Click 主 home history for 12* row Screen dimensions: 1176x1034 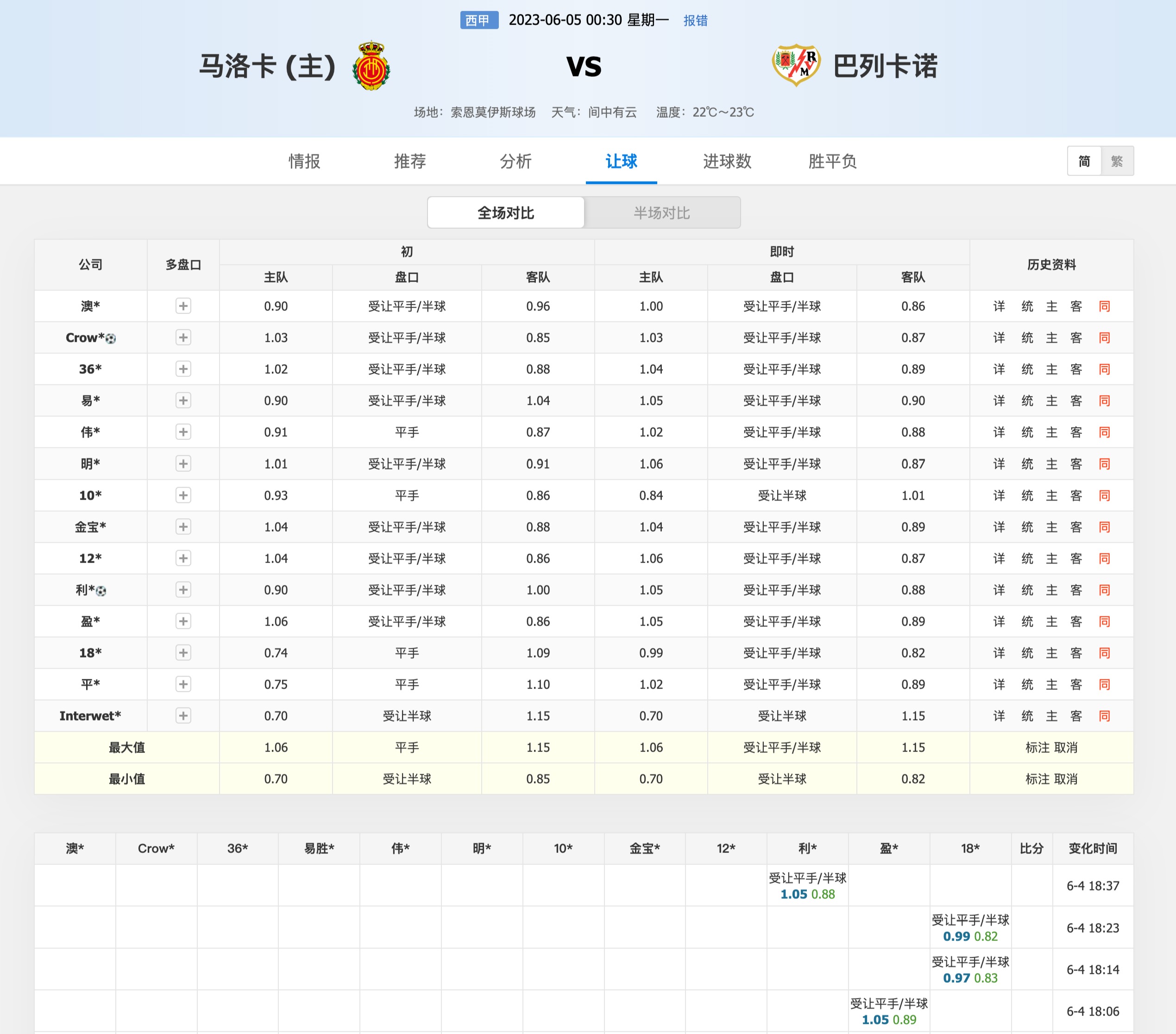pyautogui.click(x=1052, y=558)
